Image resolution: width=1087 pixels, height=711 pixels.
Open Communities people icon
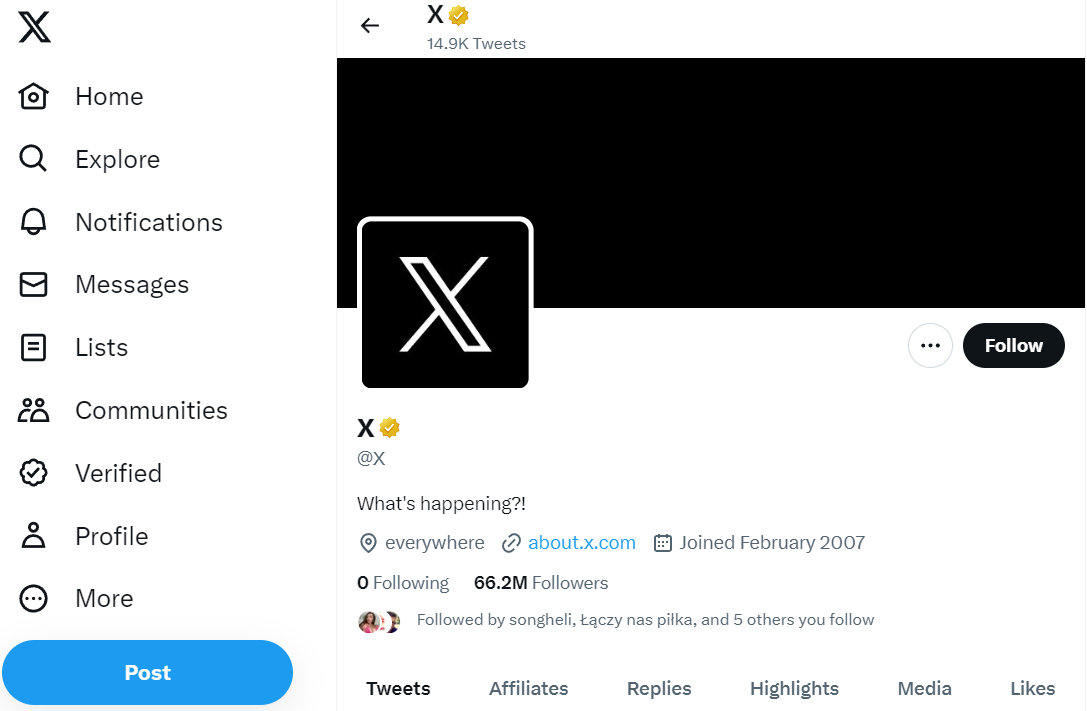(33, 410)
